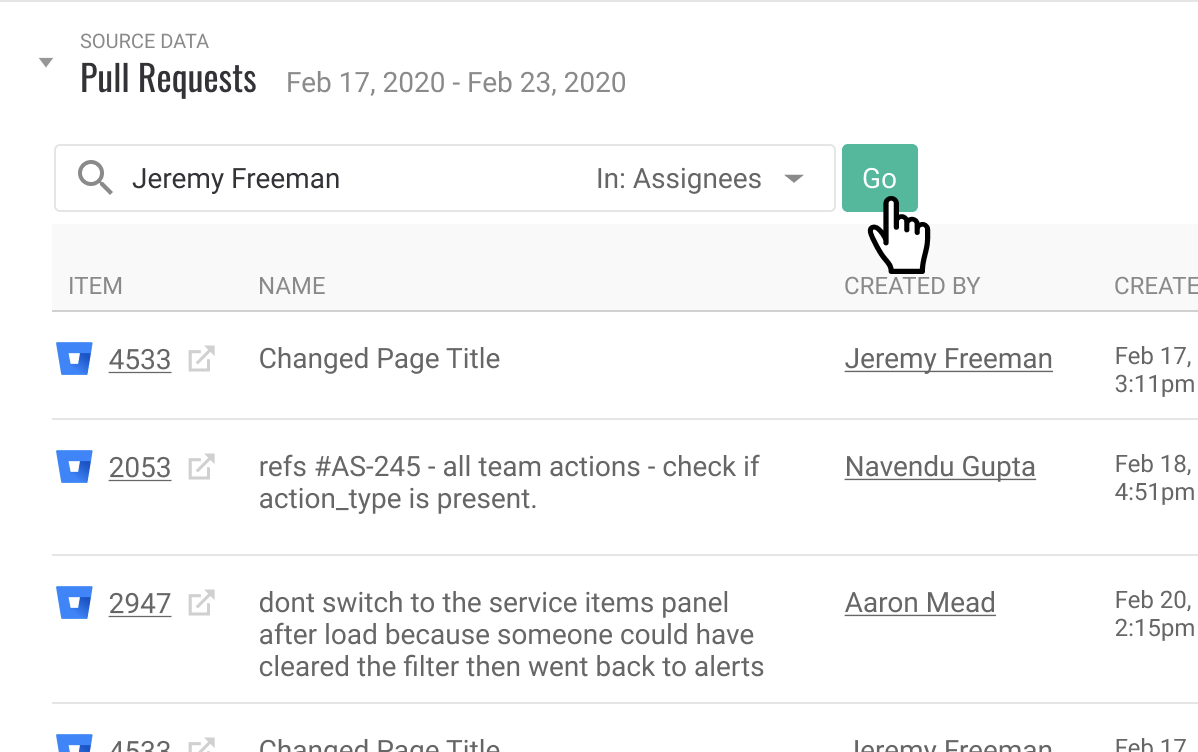Collapse the Pull Requests section triangle
The width and height of the screenshot is (1198, 752).
(45, 63)
